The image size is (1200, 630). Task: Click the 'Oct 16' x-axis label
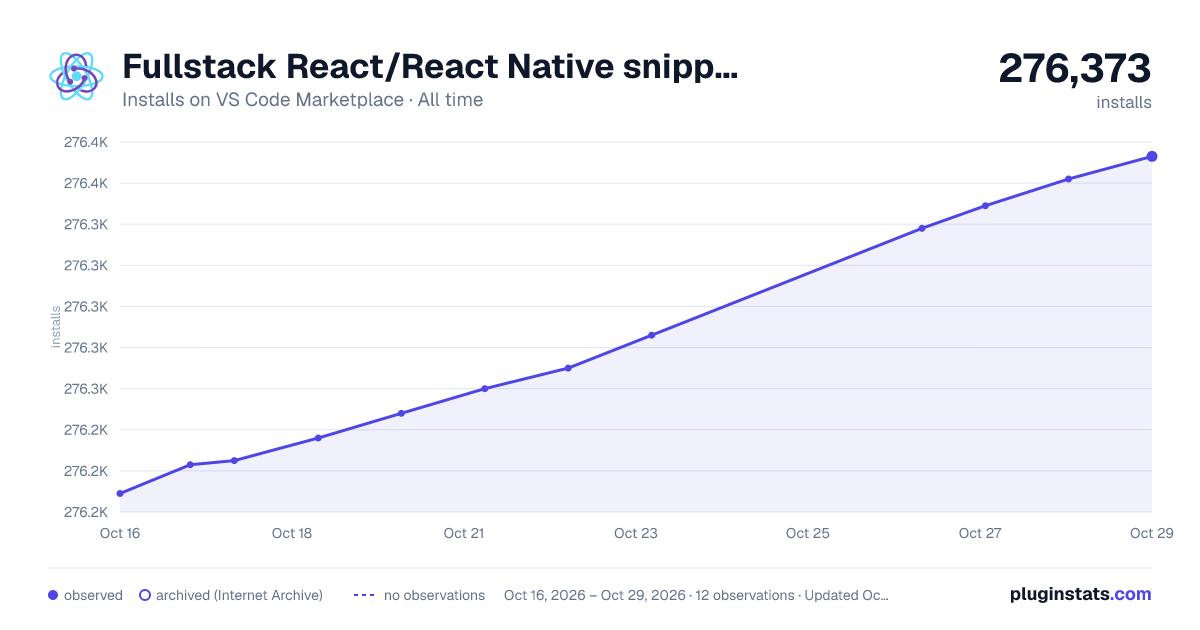(120, 533)
